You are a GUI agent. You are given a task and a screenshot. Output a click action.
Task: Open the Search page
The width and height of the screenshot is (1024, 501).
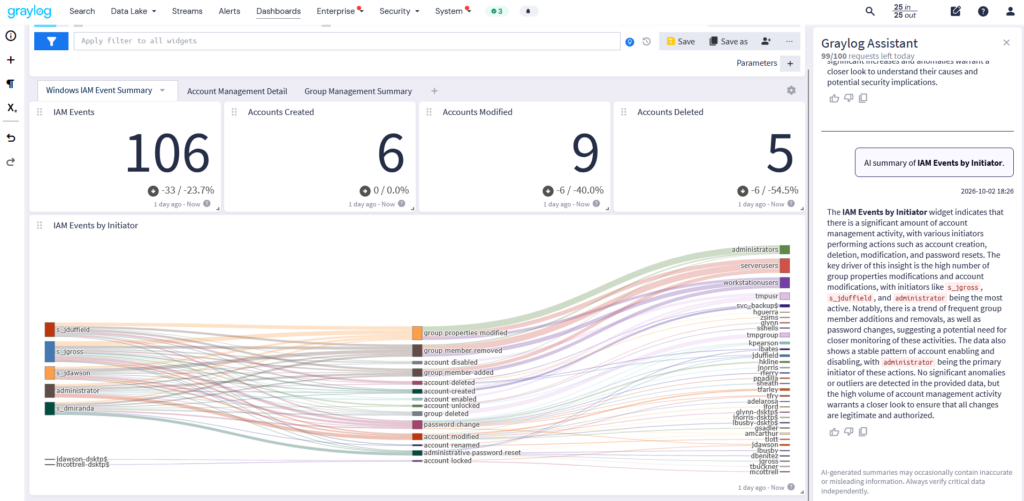click(82, 11)
